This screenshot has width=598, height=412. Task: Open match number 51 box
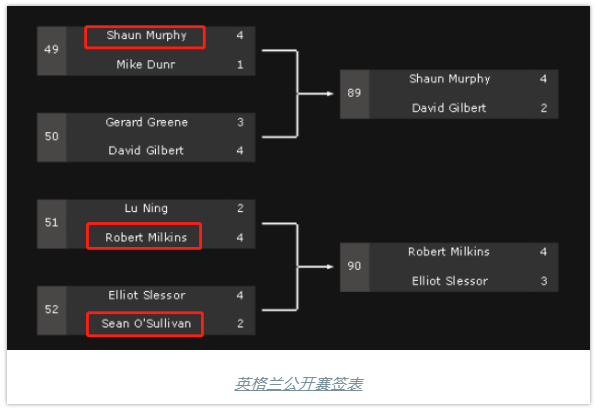[x=51, y=224]
